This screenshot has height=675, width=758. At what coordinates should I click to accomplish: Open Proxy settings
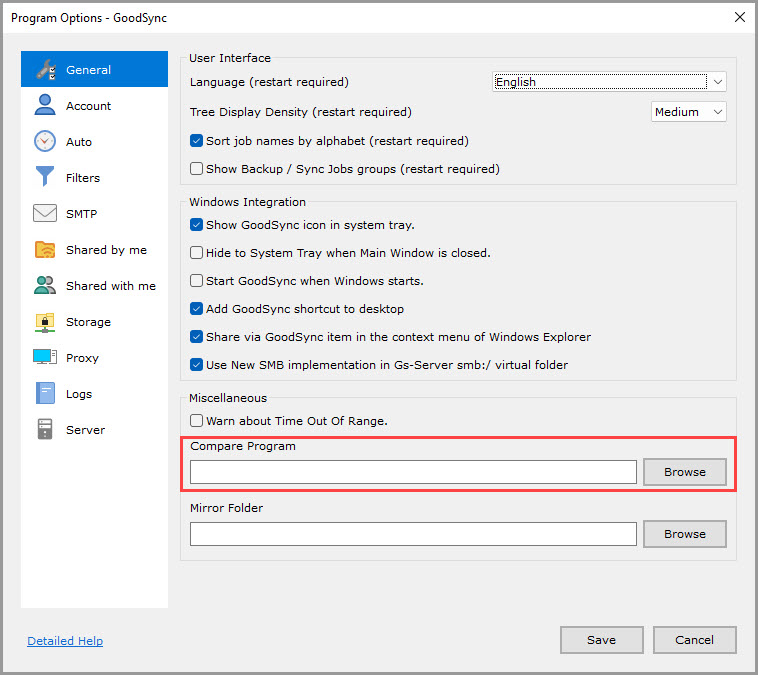click(x=94, y=357)
